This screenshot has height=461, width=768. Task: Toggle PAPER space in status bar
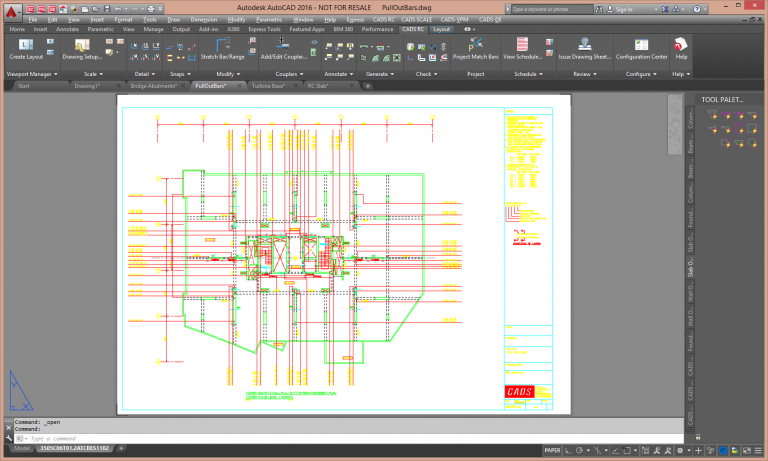click(551, 449)
